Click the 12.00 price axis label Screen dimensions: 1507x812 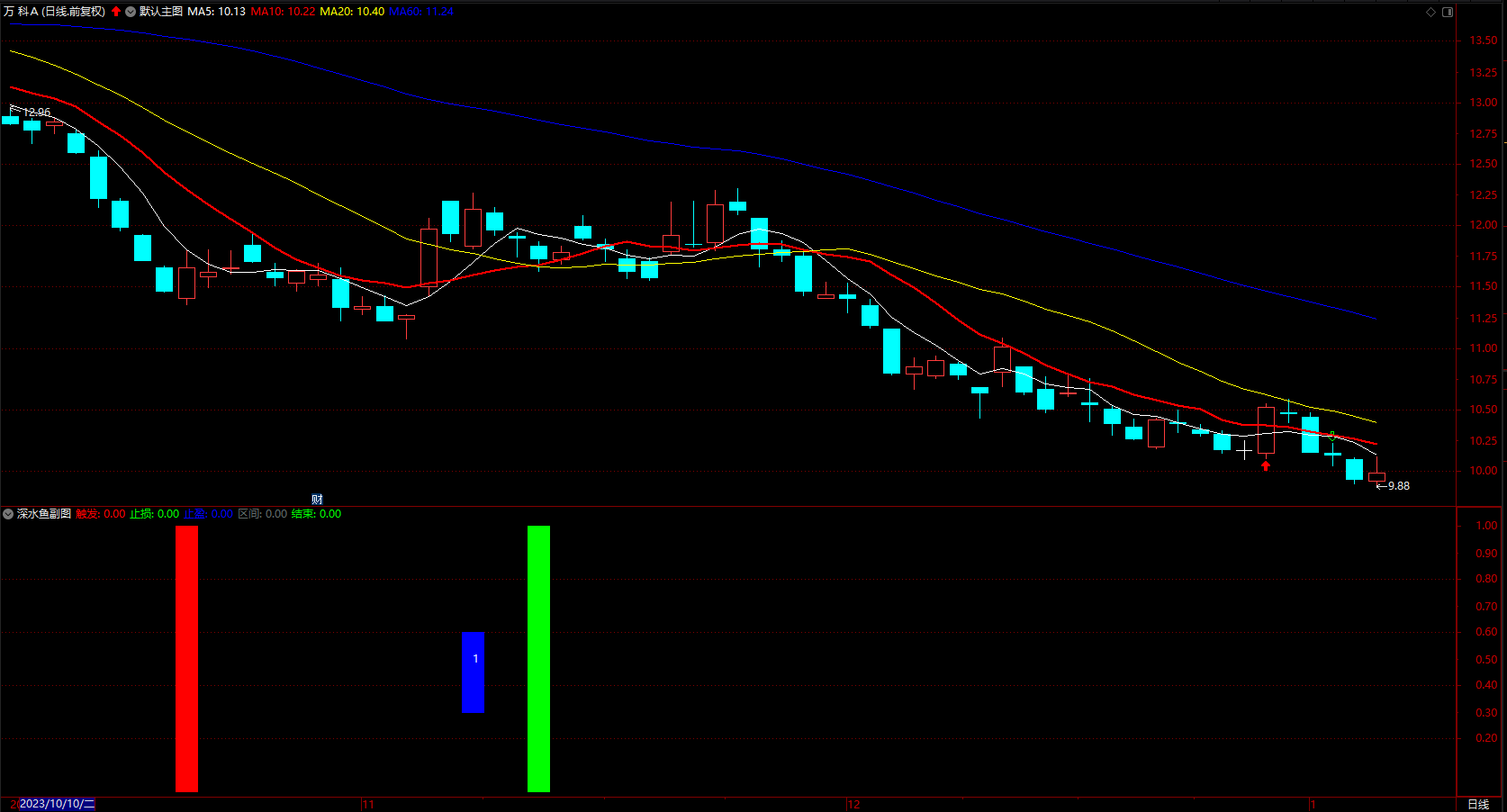1484,225
